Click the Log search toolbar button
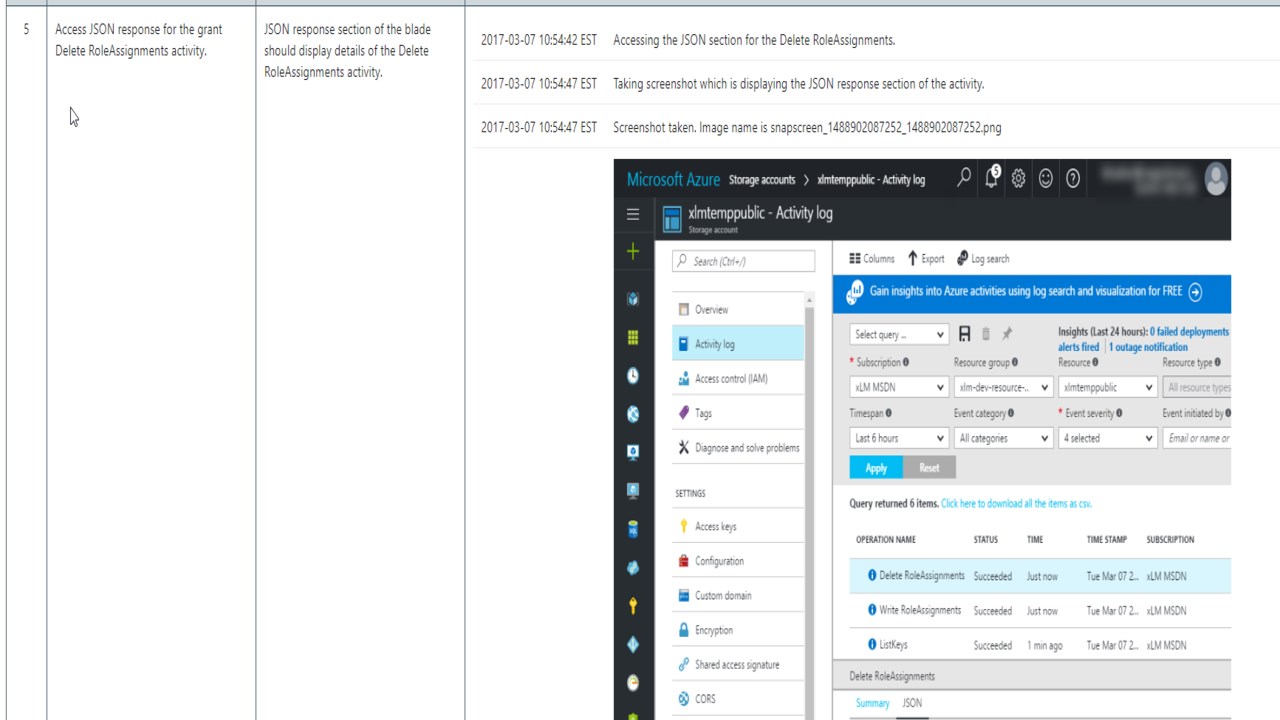1280x720 pixels. [x=983, y=258]
